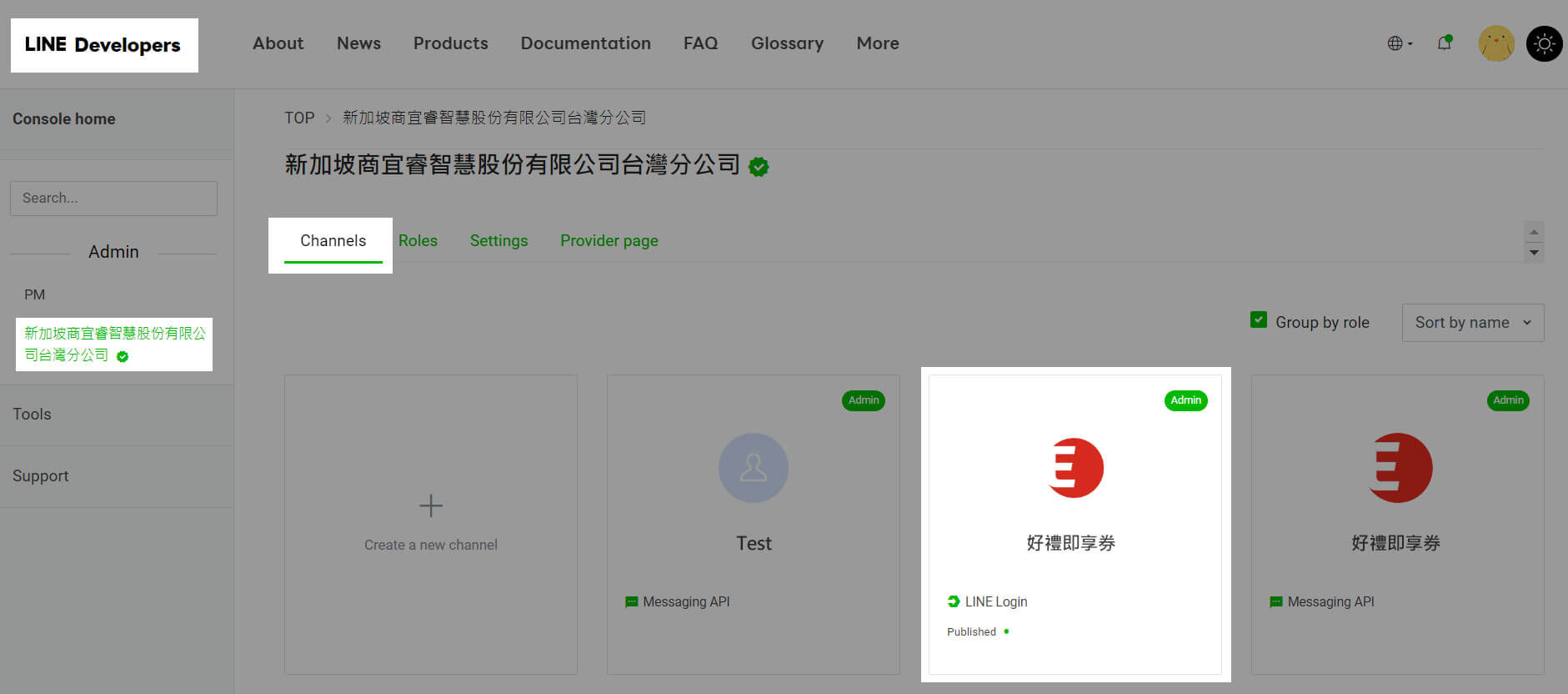Select 新加坡商宜睿智慧 provider in sidebar

(114, 344)
